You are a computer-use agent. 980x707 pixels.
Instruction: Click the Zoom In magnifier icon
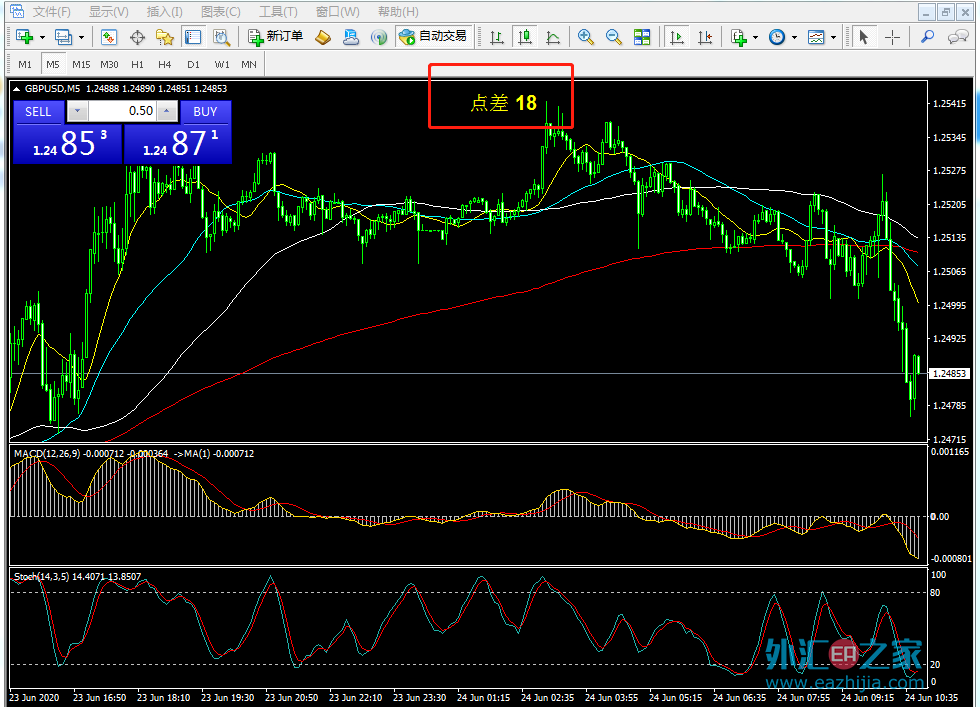click(x=586, y=37)
